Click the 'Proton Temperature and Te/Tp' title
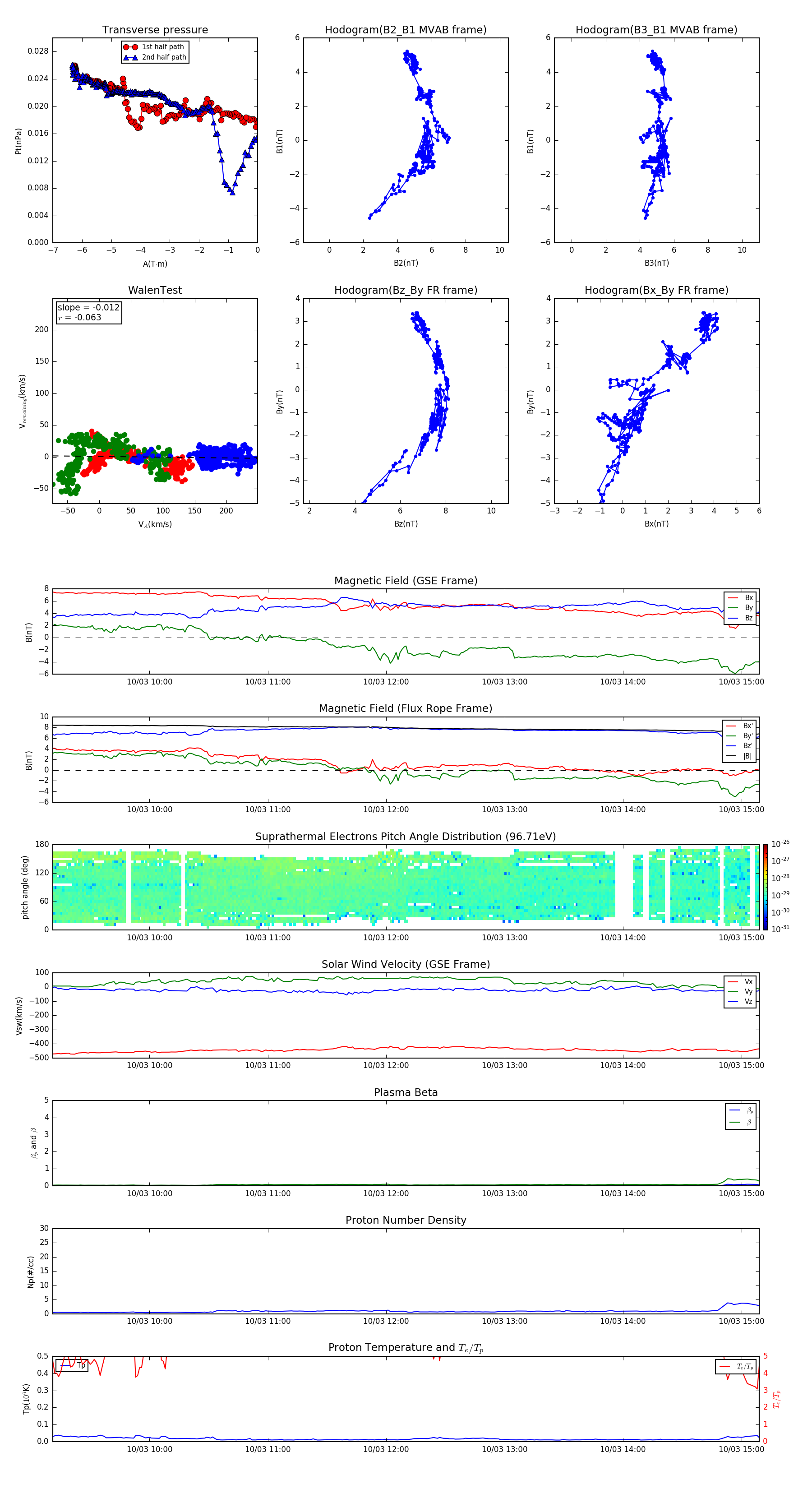 point(406,1348)
